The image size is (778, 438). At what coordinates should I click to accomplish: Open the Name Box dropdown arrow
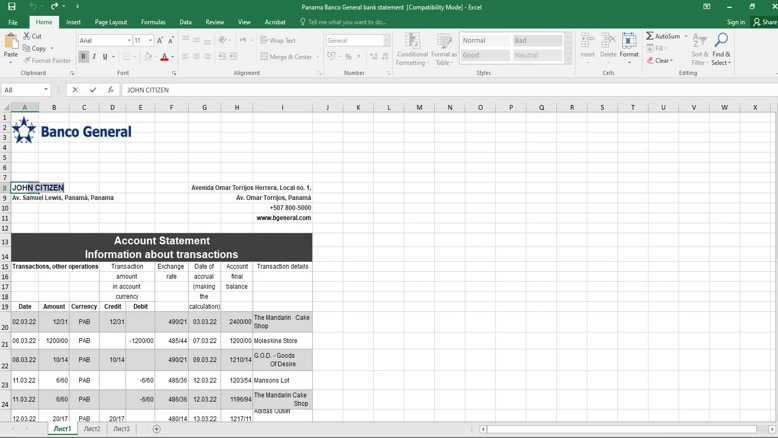[x=46, y=90]
